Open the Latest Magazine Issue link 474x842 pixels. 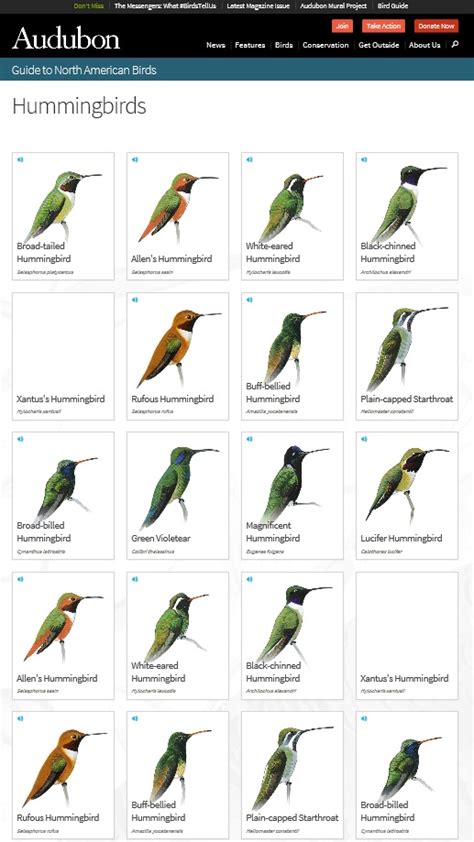(258, 6)
